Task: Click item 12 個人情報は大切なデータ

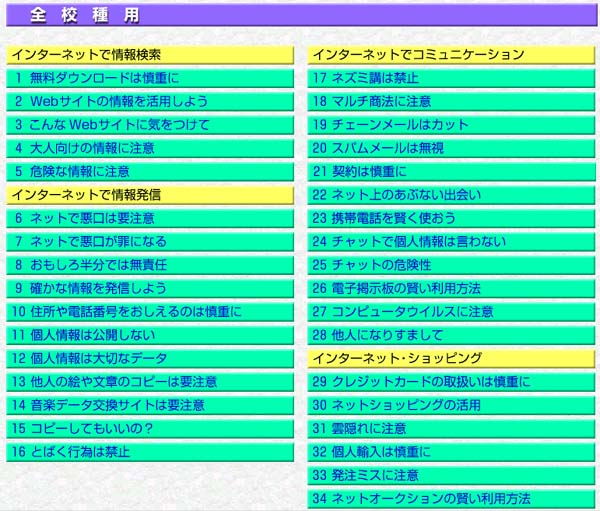Action: click(x=150, y=359)
